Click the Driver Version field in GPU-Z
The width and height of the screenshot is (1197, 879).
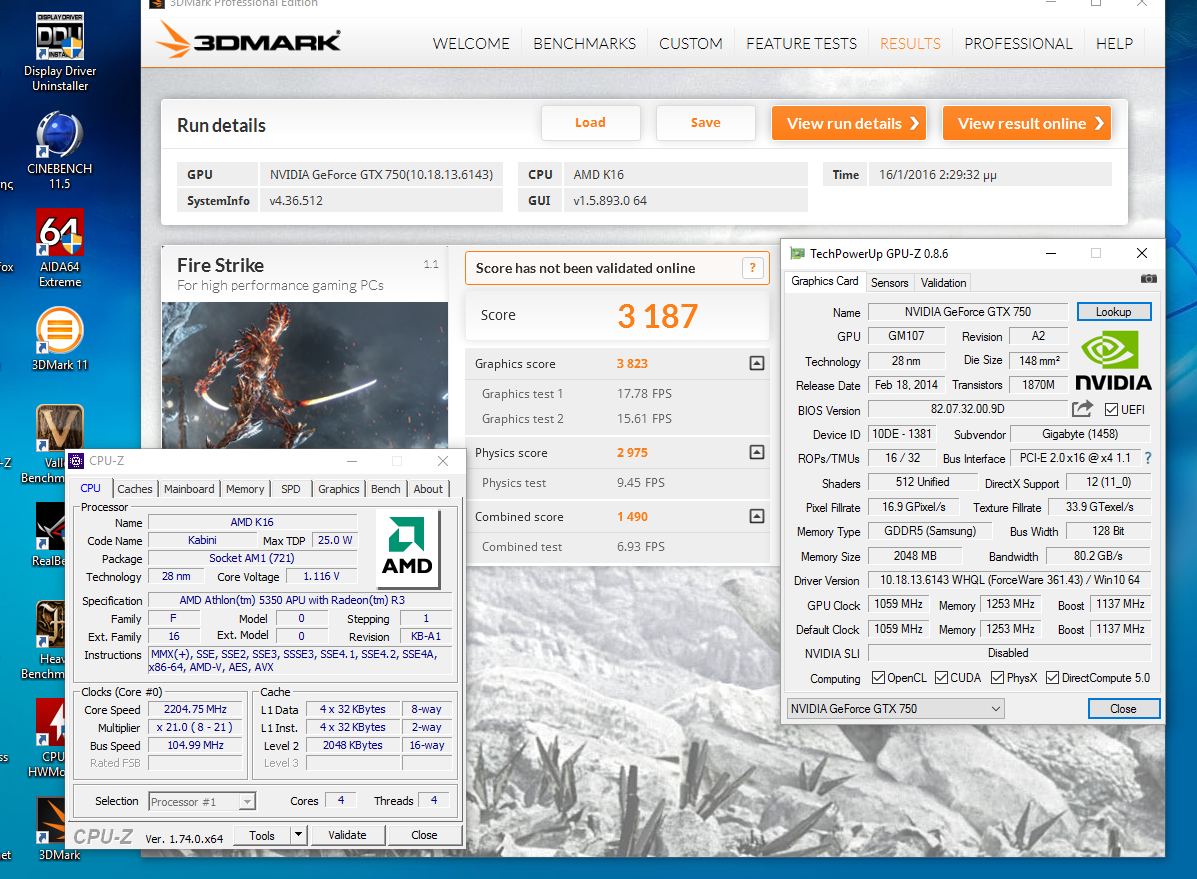[x=1009, y=580]
